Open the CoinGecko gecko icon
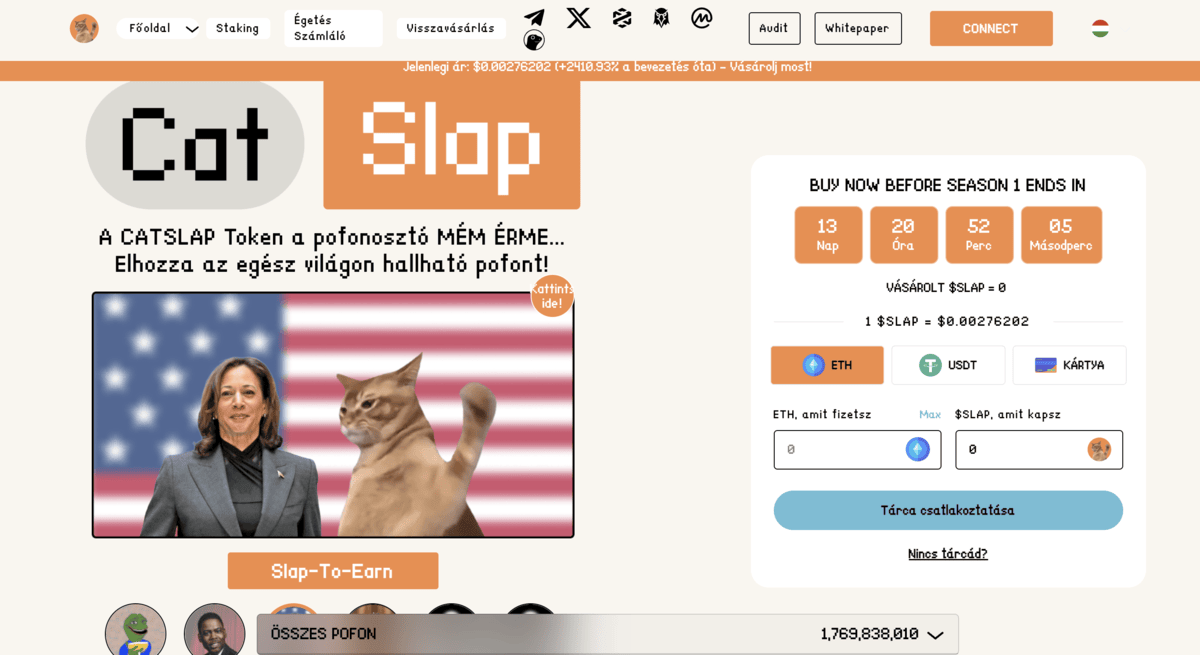 tap(535, 40)
